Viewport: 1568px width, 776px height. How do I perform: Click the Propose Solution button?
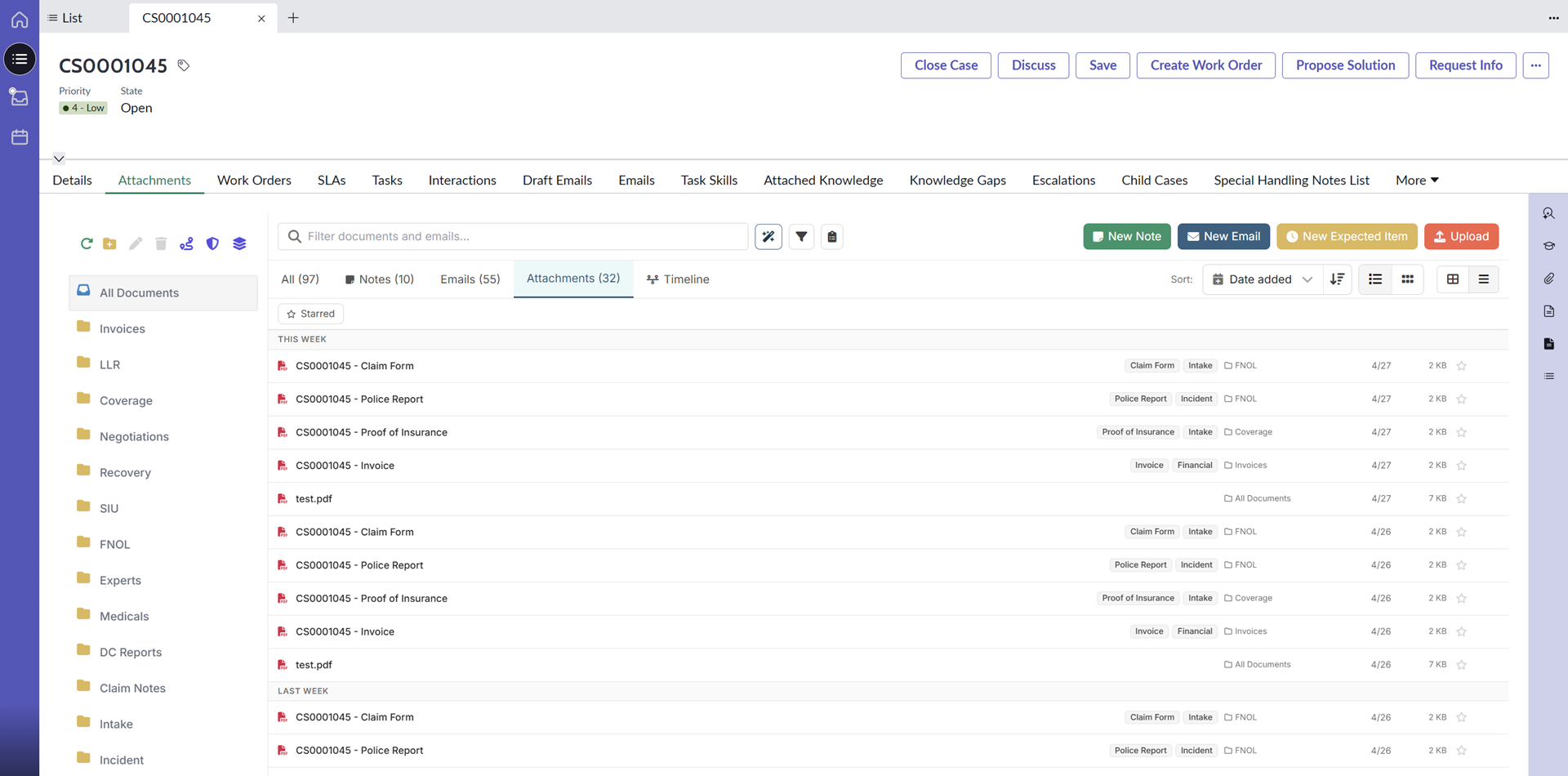tap(1345, 65)
